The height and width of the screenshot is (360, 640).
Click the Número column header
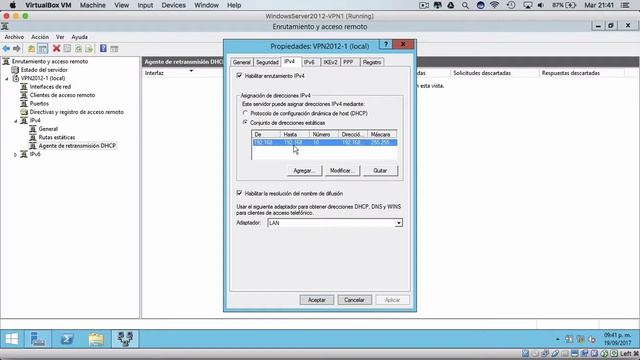coord(324,134)
